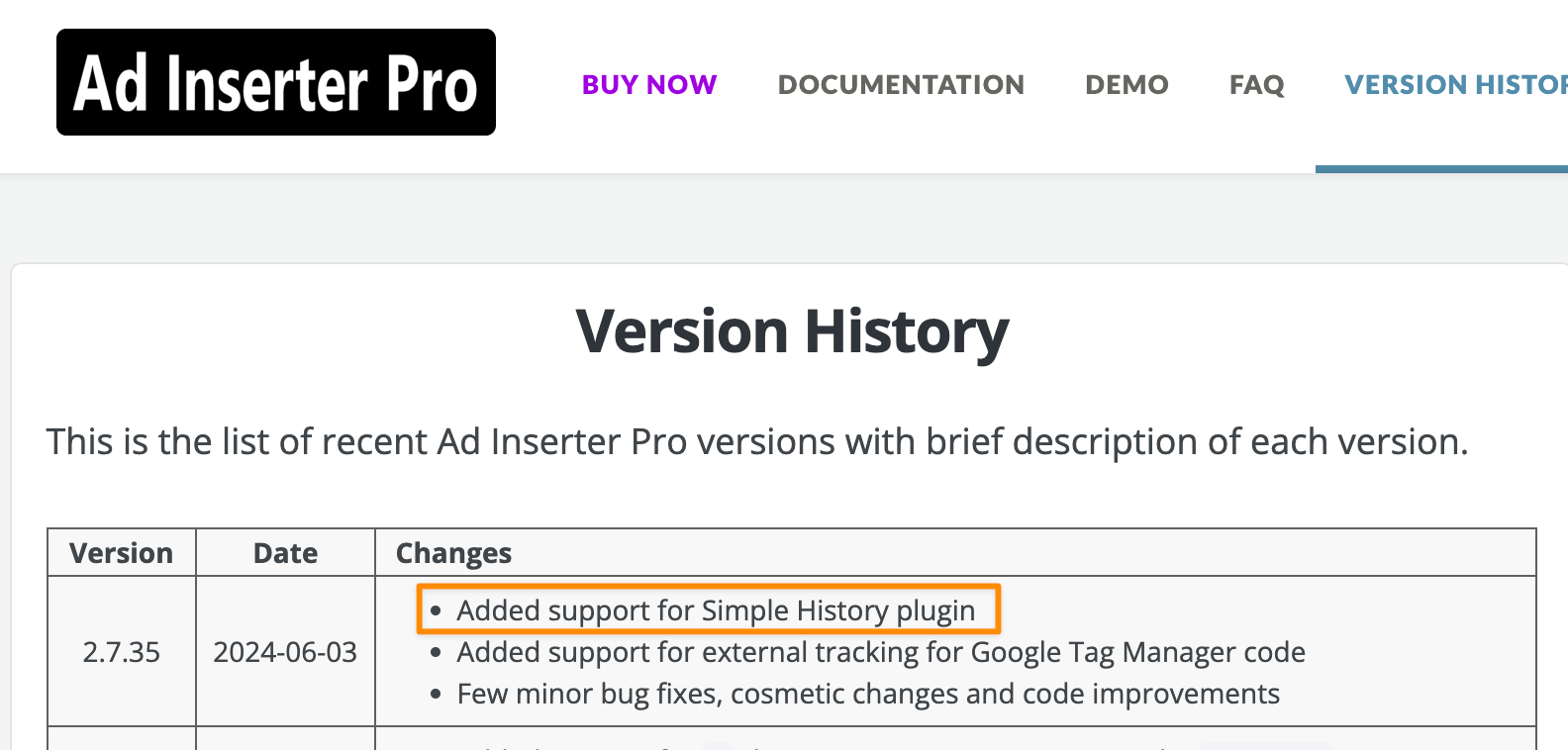Open the DOCUMENTATION section

[901, 84]
